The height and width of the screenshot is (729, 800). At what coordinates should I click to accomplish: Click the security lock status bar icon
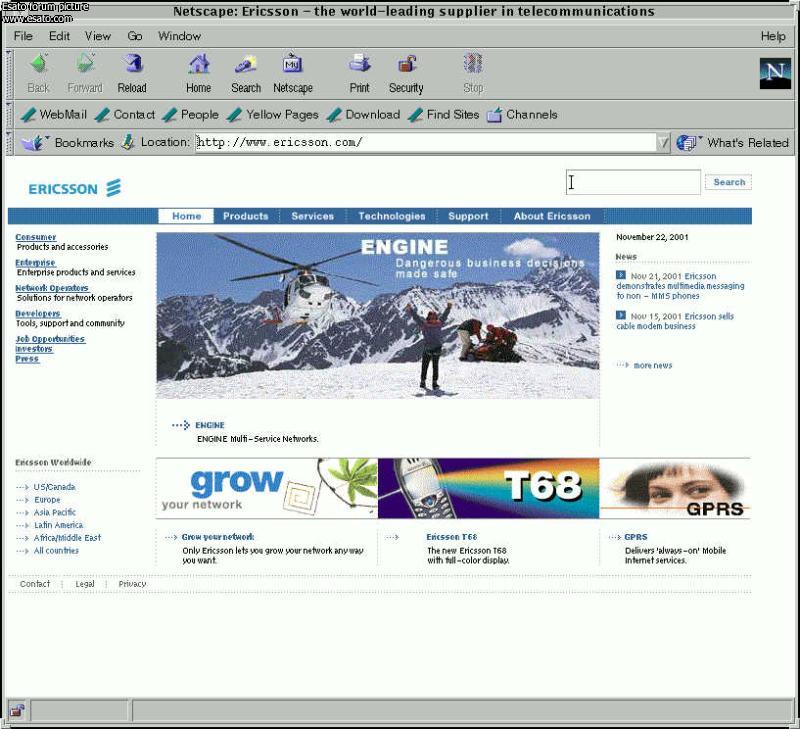coord(17,710)
